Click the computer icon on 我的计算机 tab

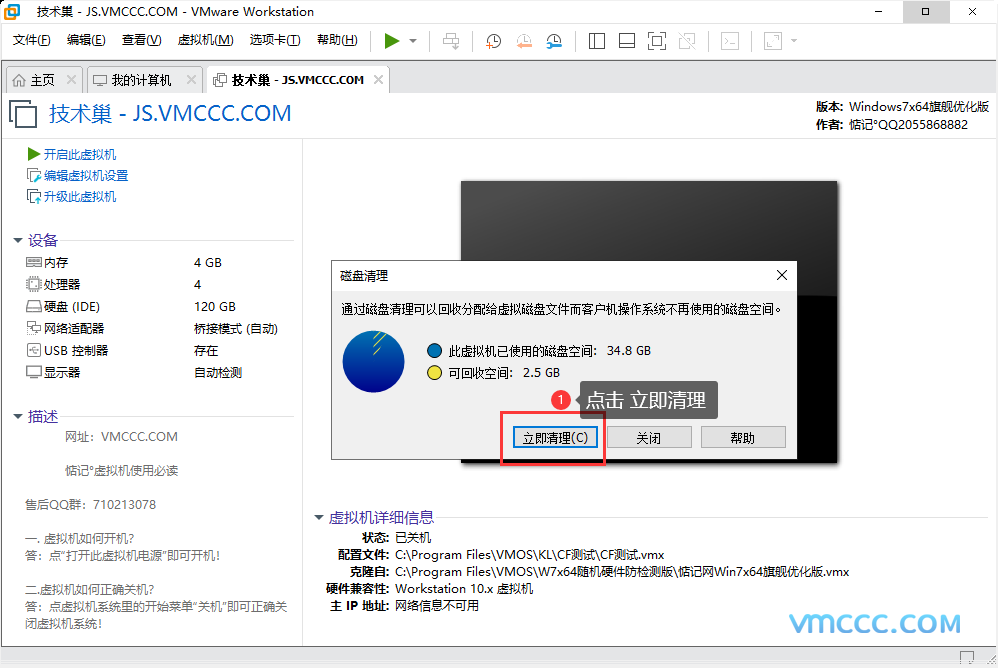tap(100, 80)
